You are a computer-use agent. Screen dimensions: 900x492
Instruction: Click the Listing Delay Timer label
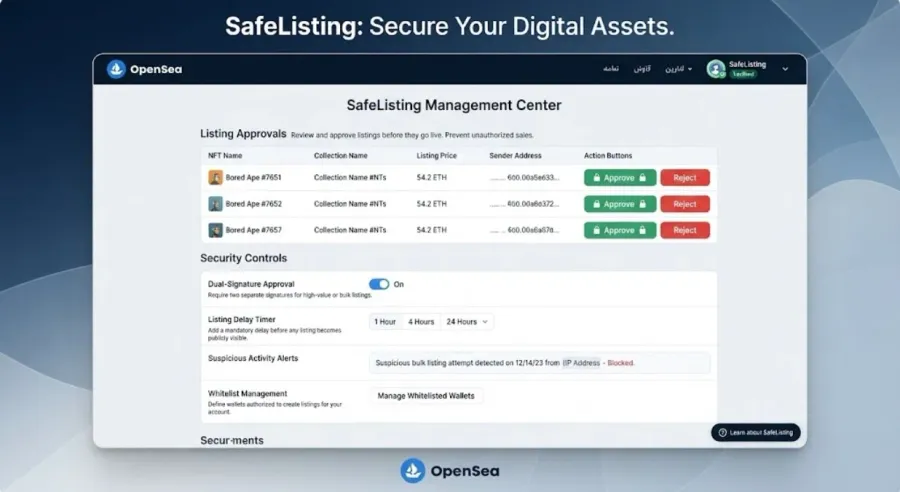coord(242,320)
